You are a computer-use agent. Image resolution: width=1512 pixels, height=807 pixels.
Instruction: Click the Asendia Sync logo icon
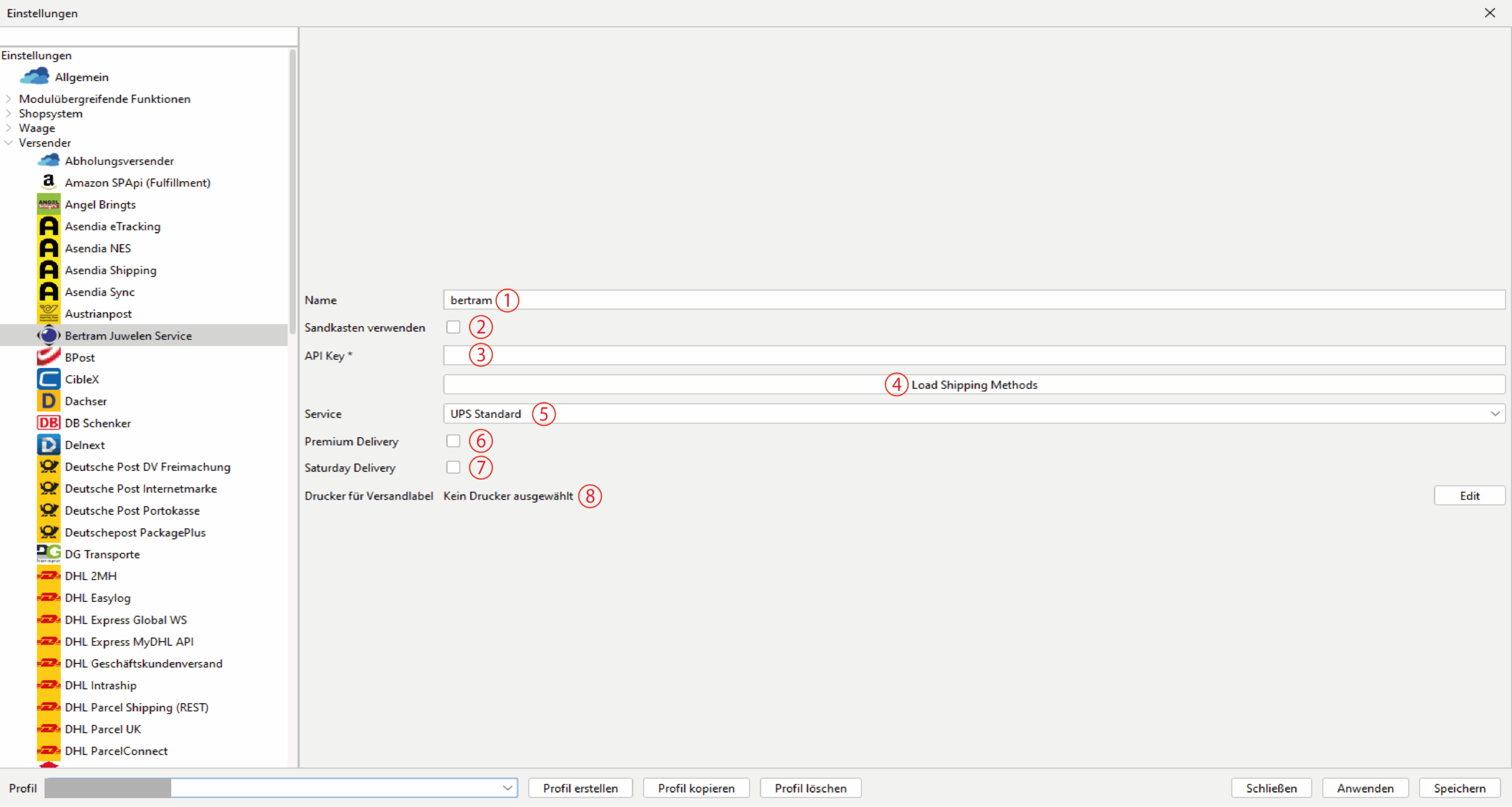point(48,292)
